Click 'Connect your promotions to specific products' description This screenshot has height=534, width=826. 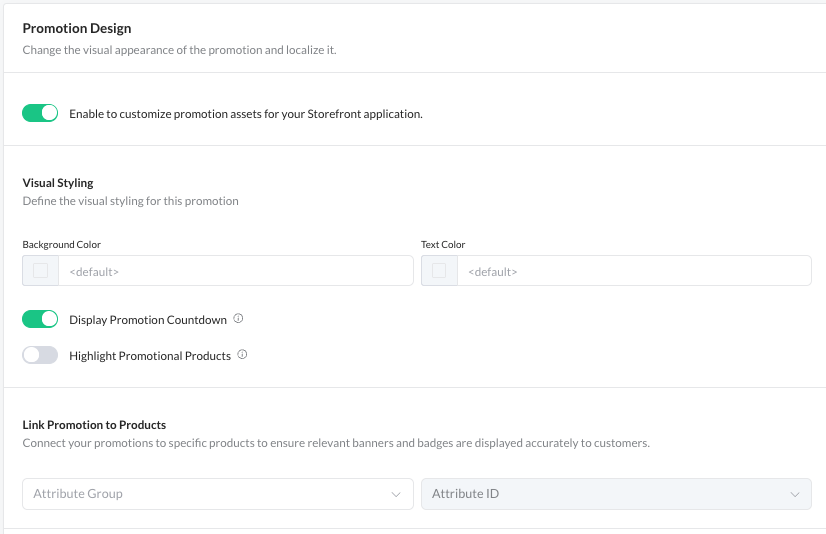pos(336,443)
